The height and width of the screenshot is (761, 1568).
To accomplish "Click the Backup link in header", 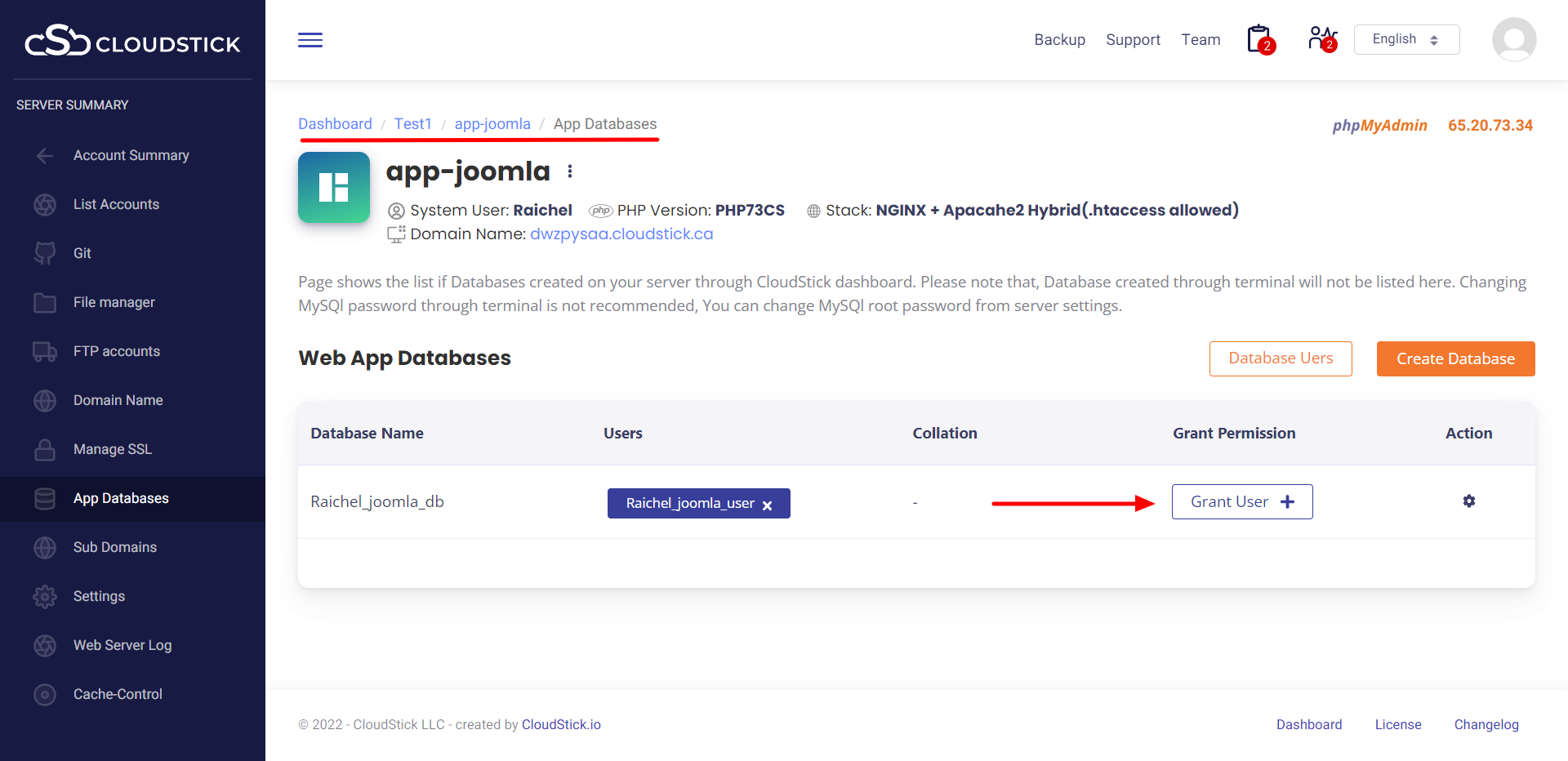I will click(1059, 40).
